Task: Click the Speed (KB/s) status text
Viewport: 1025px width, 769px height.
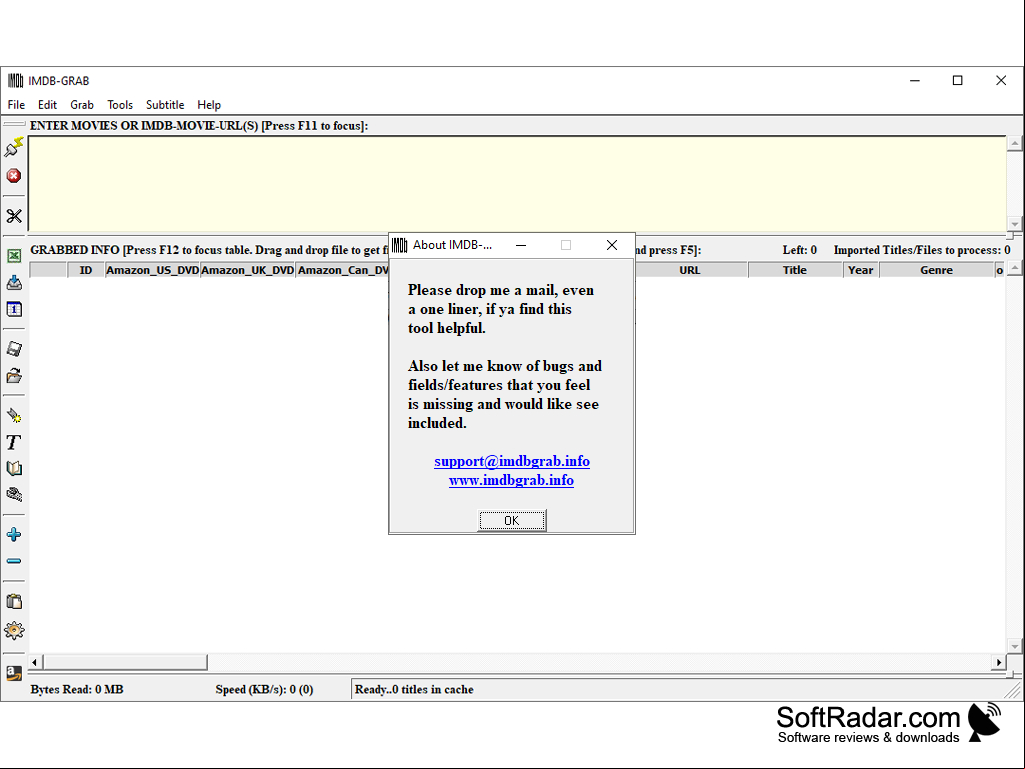Action: pyautogui.click(x=264, y=689)
